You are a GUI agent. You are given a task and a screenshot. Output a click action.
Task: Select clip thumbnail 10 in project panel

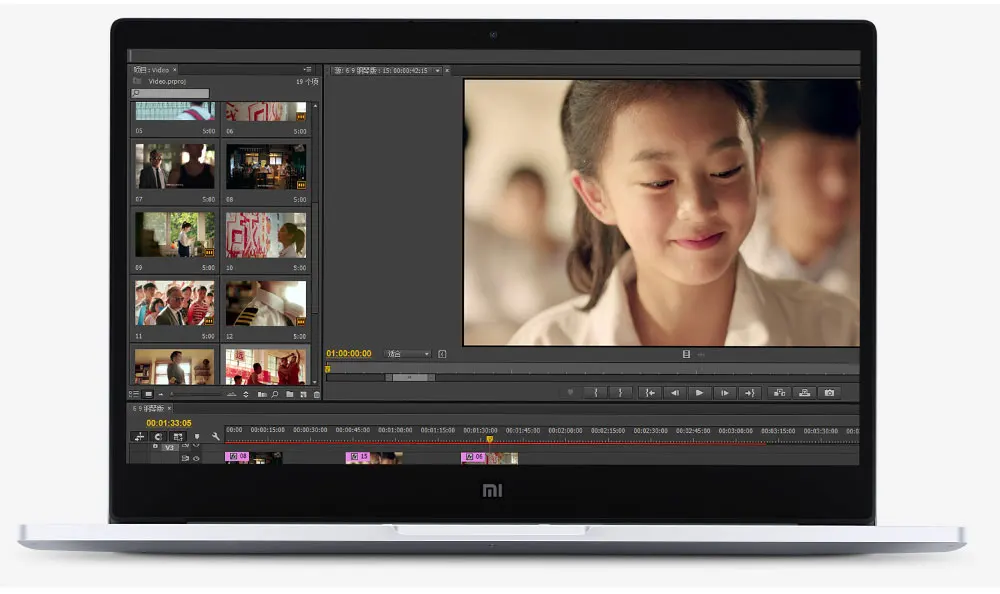pos(266,235)
